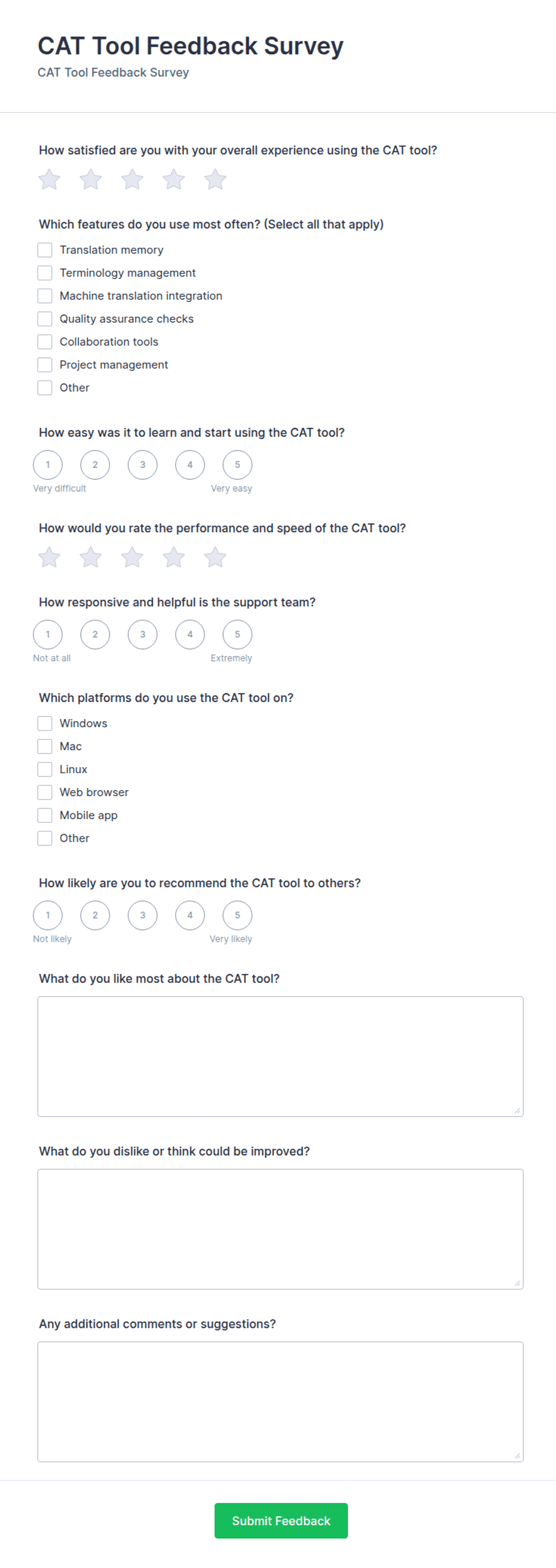Choose four stars for performance and speed

pyautogui.click(x=173, y=558)
